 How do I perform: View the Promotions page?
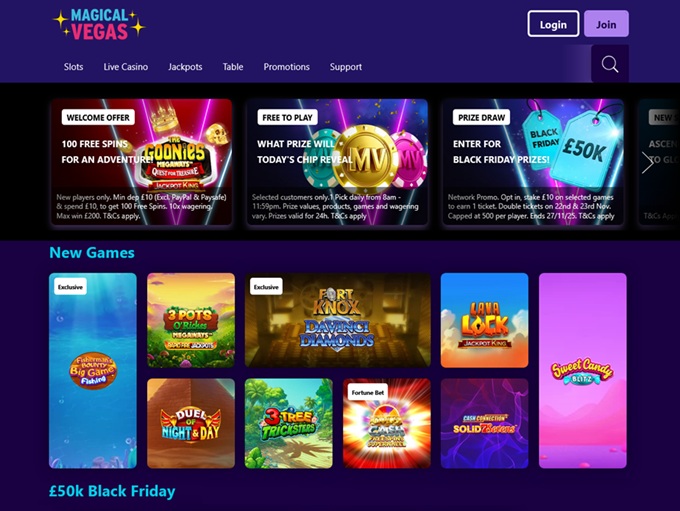[x=286, y=67]
